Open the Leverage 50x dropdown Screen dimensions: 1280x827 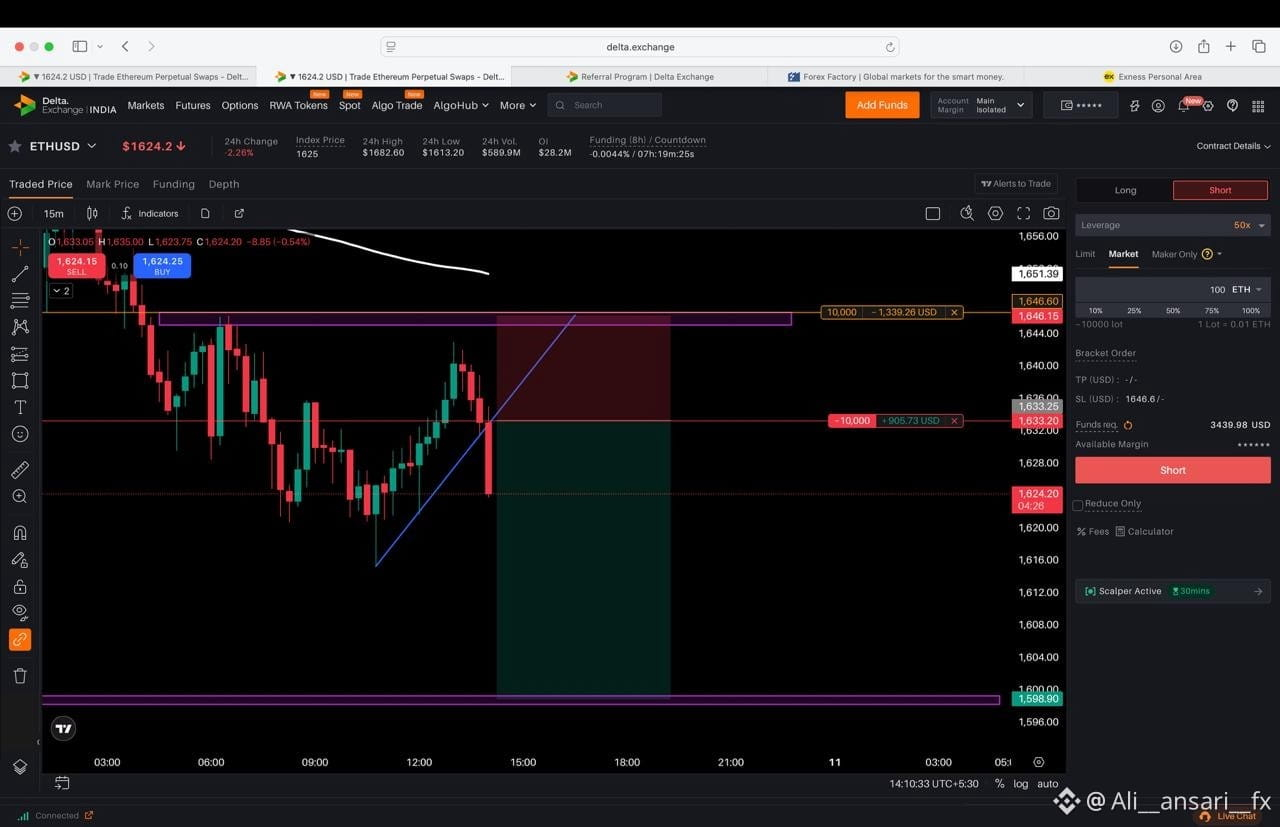pyautogui.click(x=1173, y=225)
